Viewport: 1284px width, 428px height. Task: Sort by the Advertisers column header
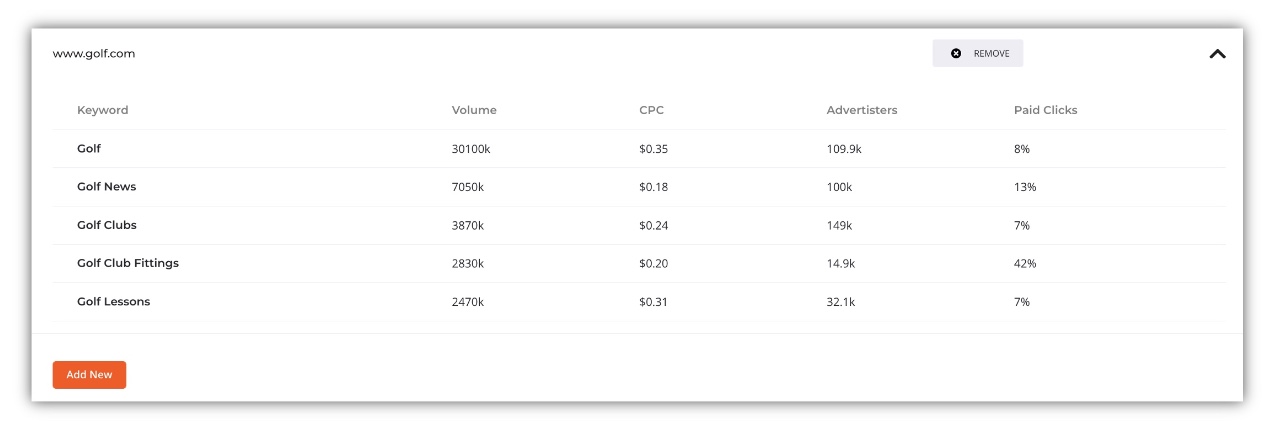click(862, 110)
